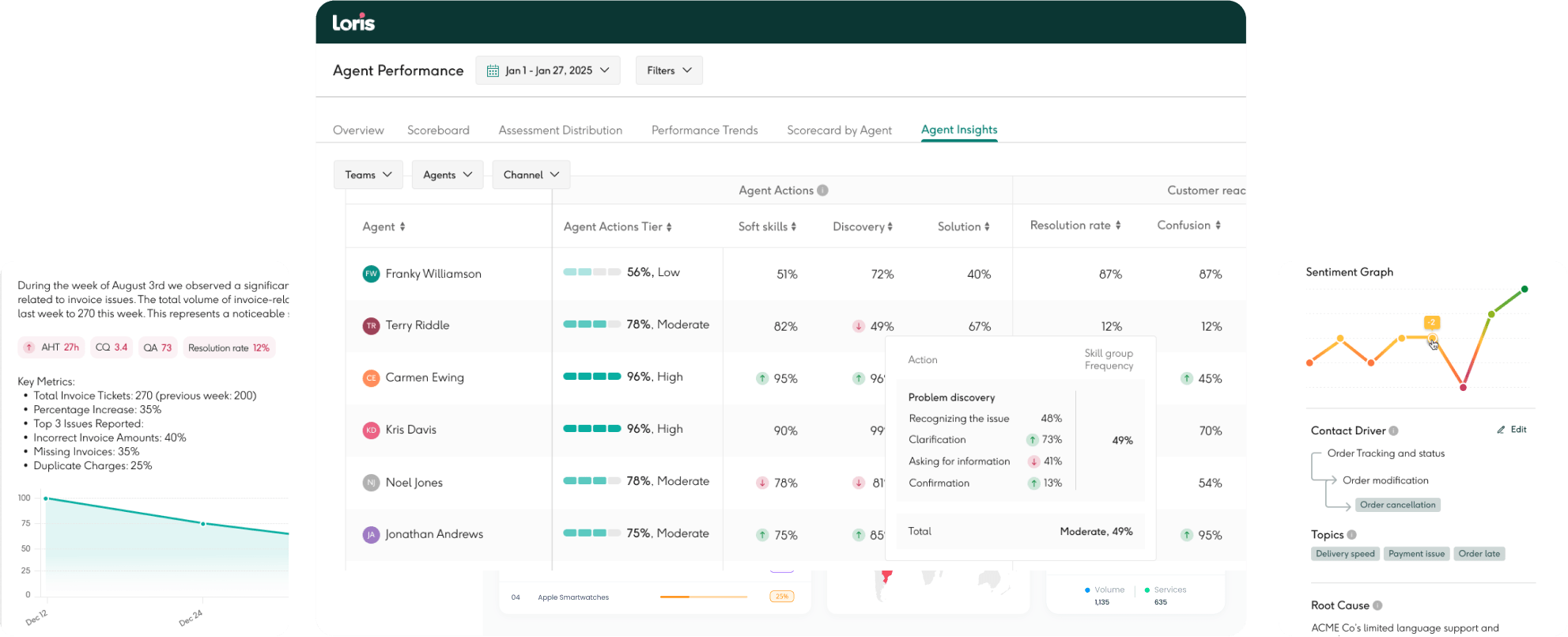The image size is (1568, 637).
Task: Click the Agent Actions info icon
Action: [x=822, y=191]
